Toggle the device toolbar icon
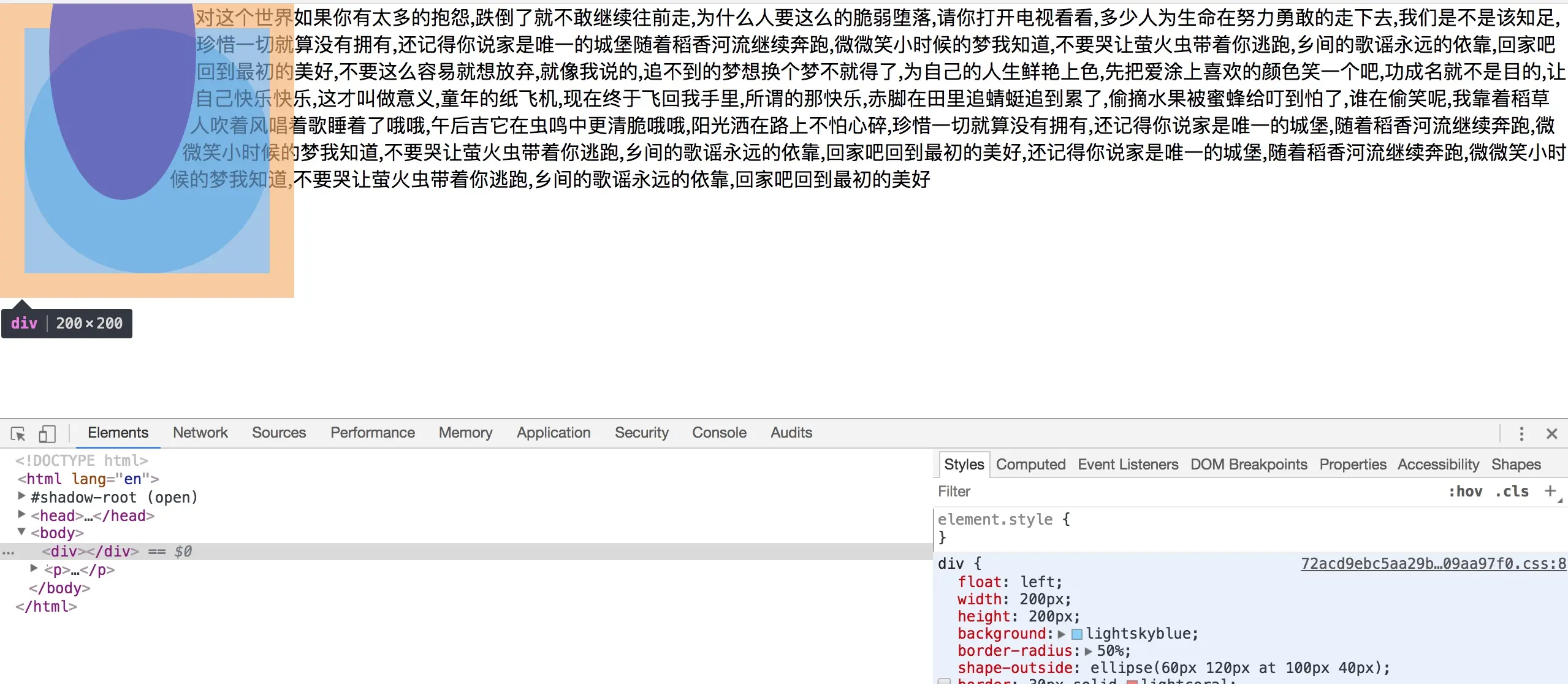Screen dimensions: 1568x684 47,434
